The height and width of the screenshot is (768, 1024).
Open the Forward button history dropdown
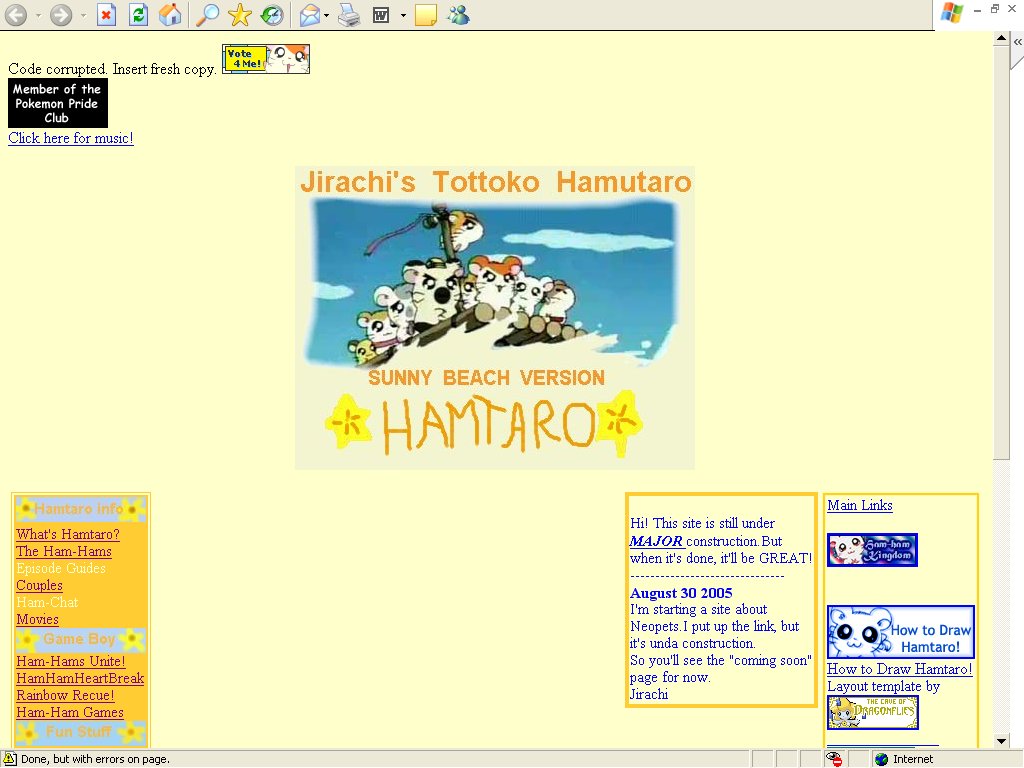pyautogui.click(x=83, y=15)
